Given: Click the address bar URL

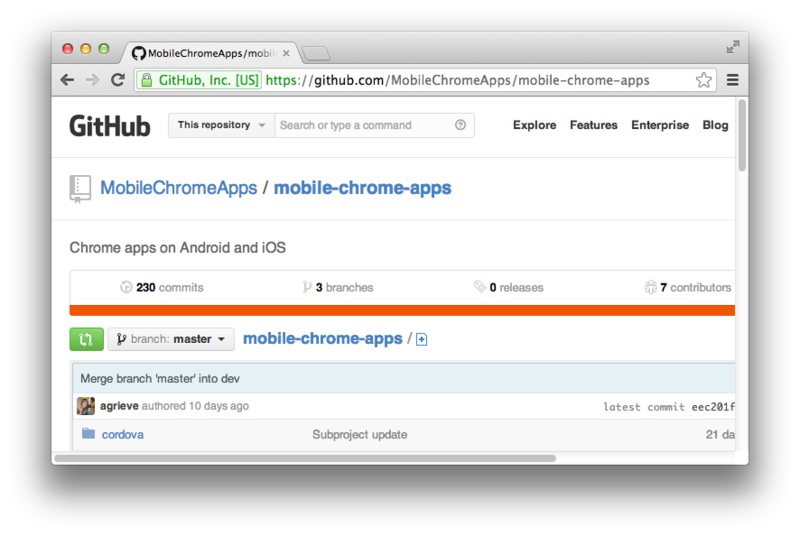Looking at the screenshot, I should [x=458, y=80].
